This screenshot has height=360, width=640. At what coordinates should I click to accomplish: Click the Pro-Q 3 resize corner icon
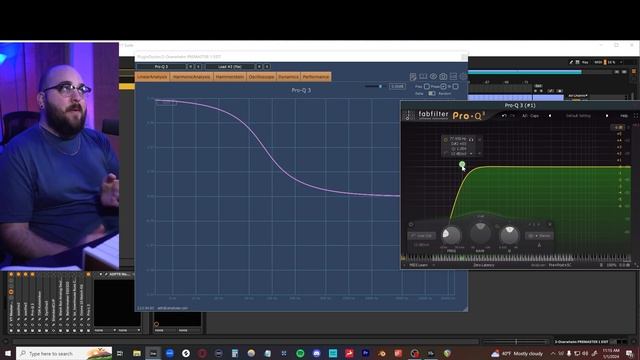pyautogui.click(x=636, y=265)
